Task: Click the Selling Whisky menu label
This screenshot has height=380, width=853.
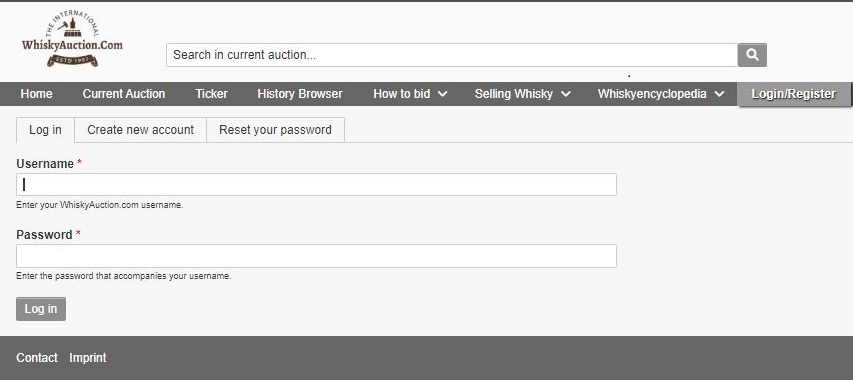Action: [514, 94]
